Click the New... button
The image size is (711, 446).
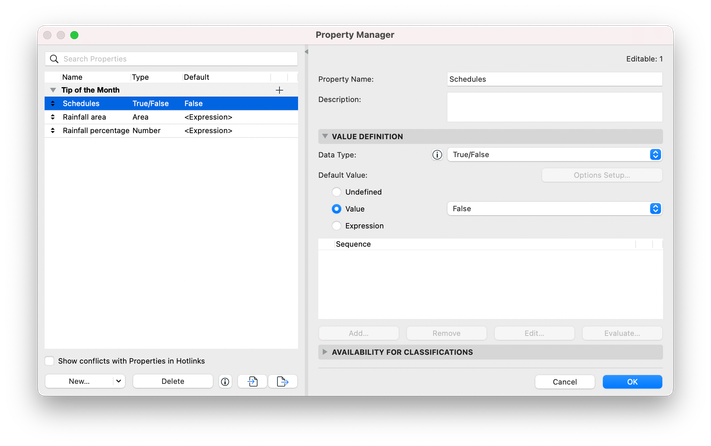(79, 382)
